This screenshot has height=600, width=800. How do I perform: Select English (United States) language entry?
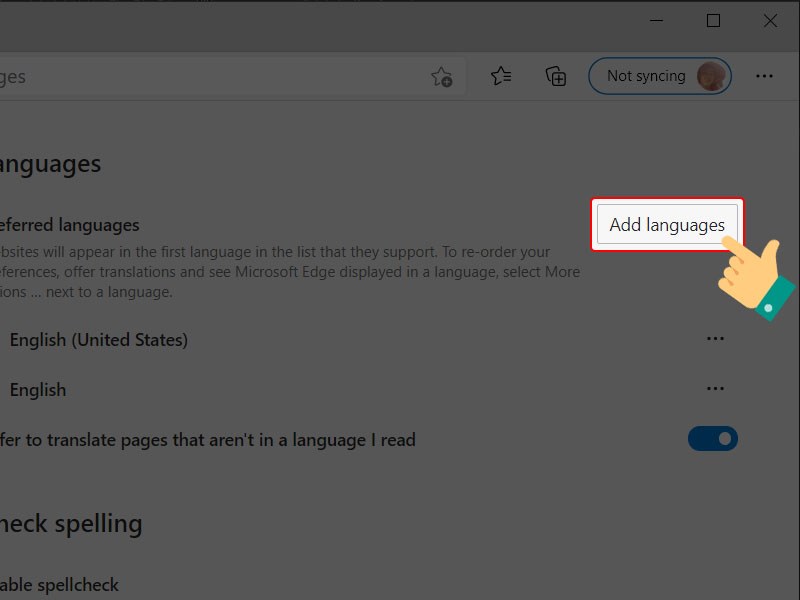click(98, 340)
